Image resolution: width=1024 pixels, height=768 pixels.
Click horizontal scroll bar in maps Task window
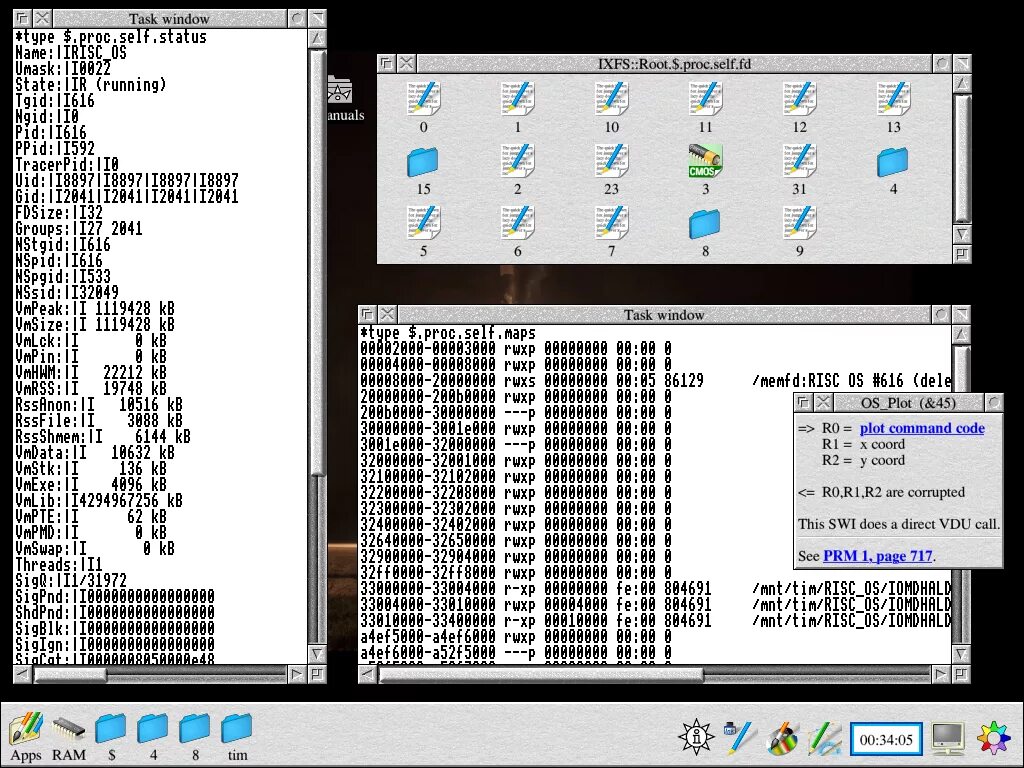[542, 674]
